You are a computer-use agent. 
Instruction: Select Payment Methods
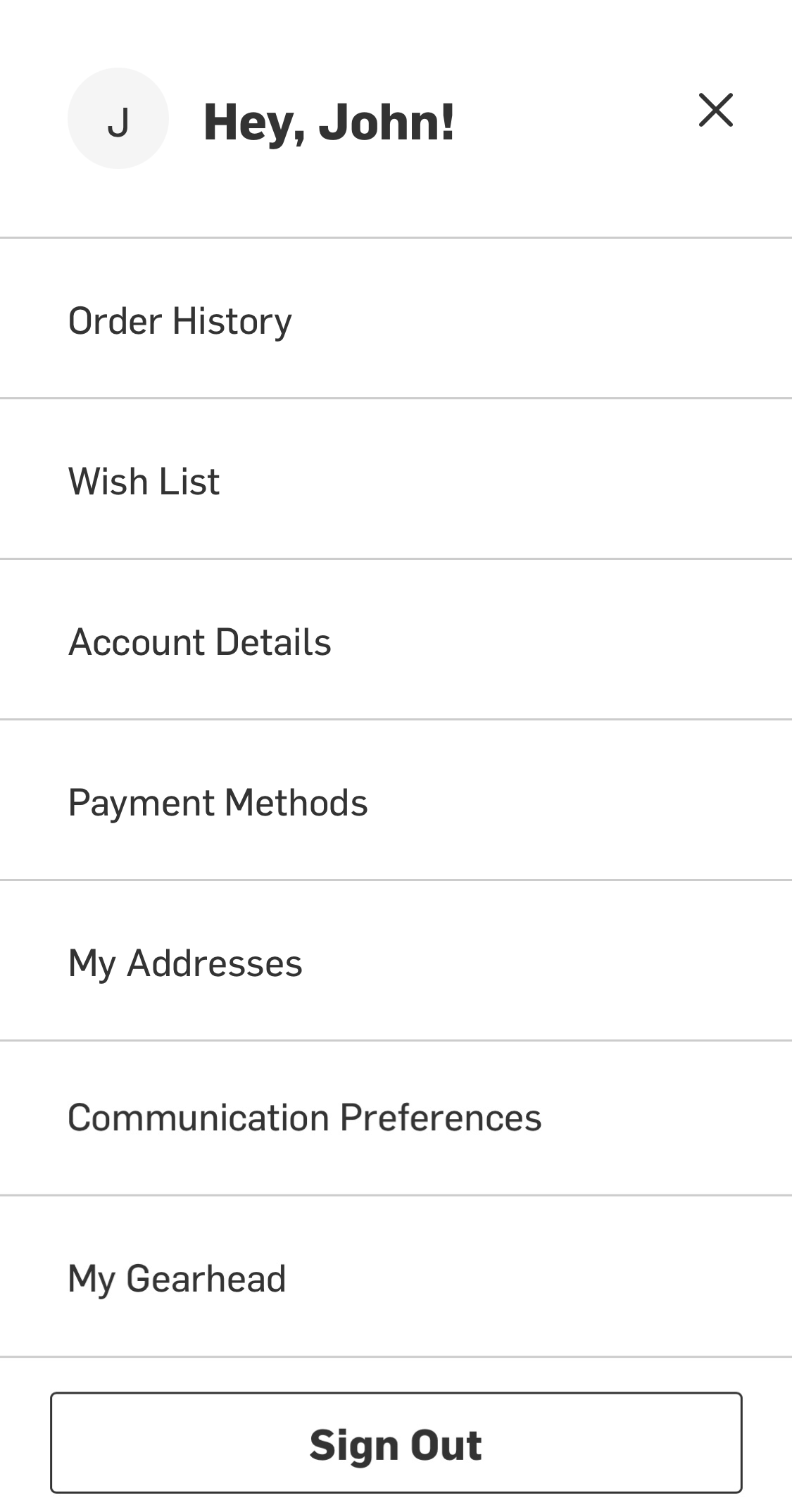click(218, 803)
